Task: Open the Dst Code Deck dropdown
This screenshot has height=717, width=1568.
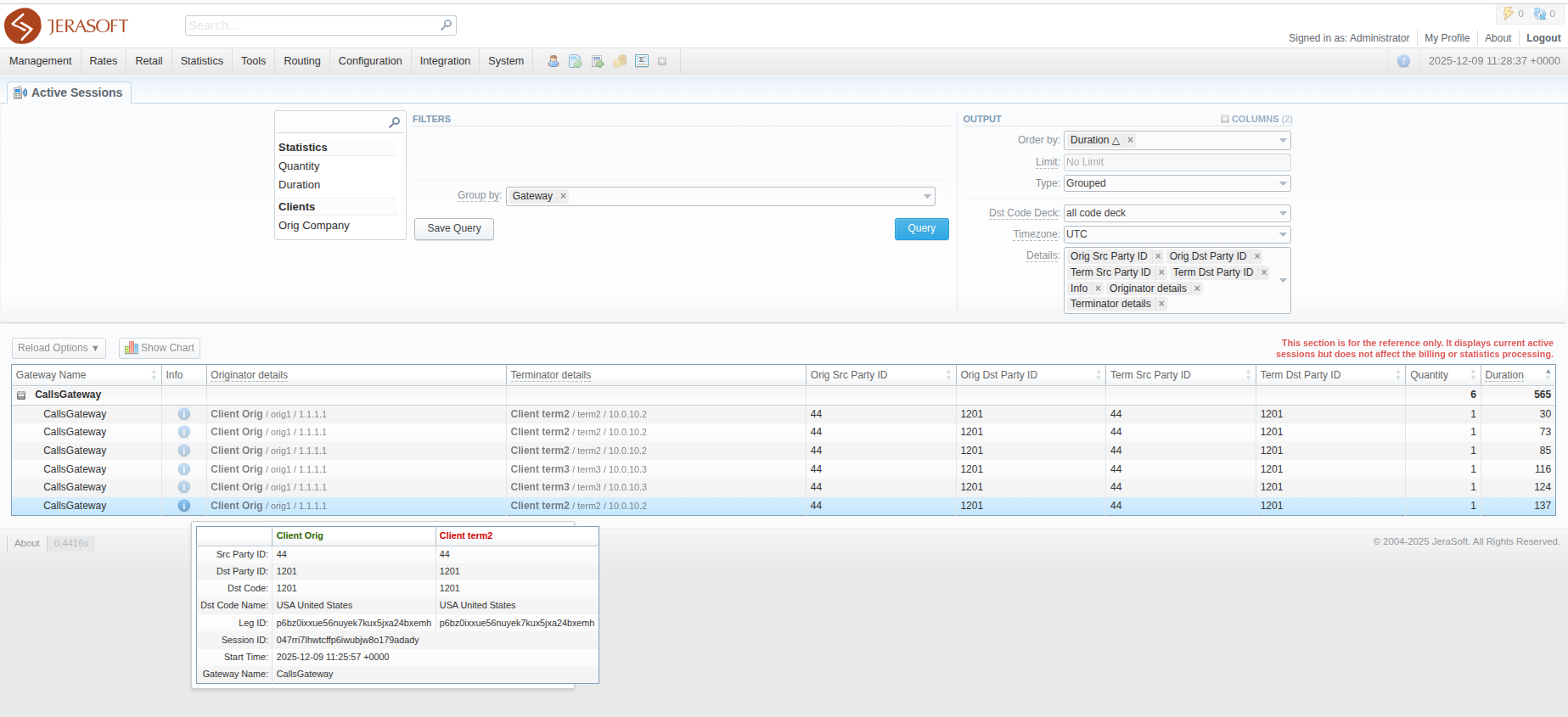Action: click(x=1177, y=213)
